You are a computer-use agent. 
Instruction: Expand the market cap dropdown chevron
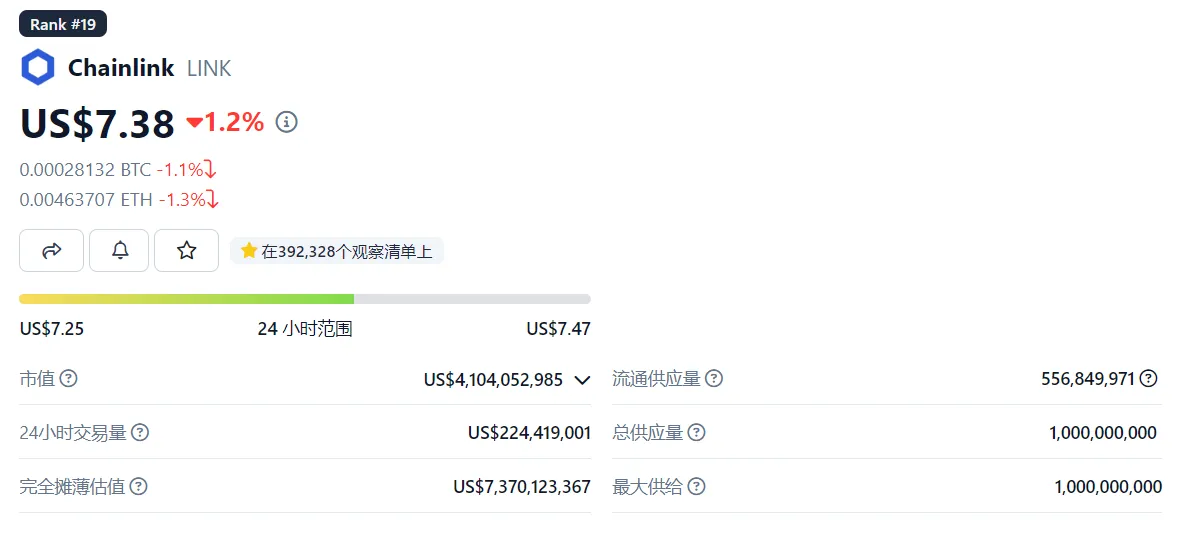point(582,380)
